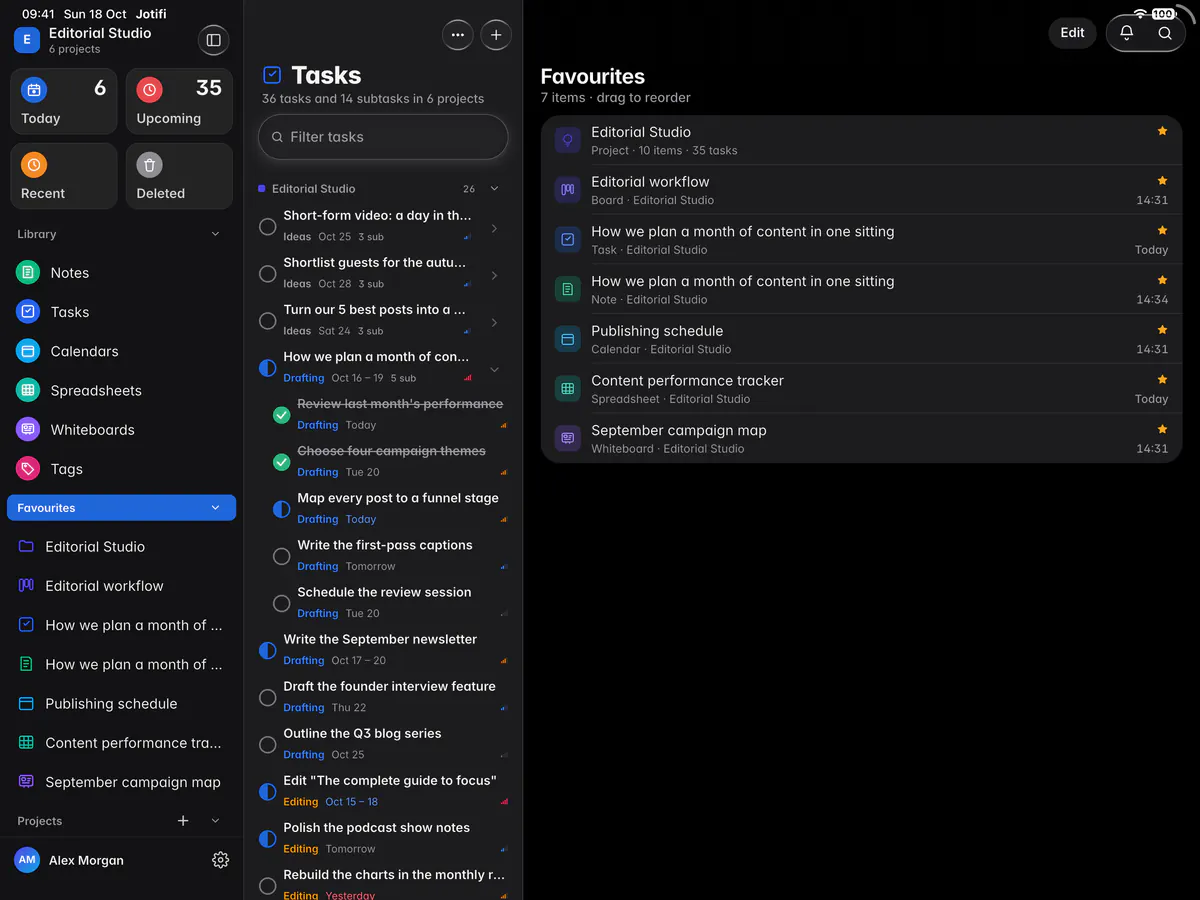Open notifications bell icon
The image size is (1200, 900).
[x=1126, y=33]
